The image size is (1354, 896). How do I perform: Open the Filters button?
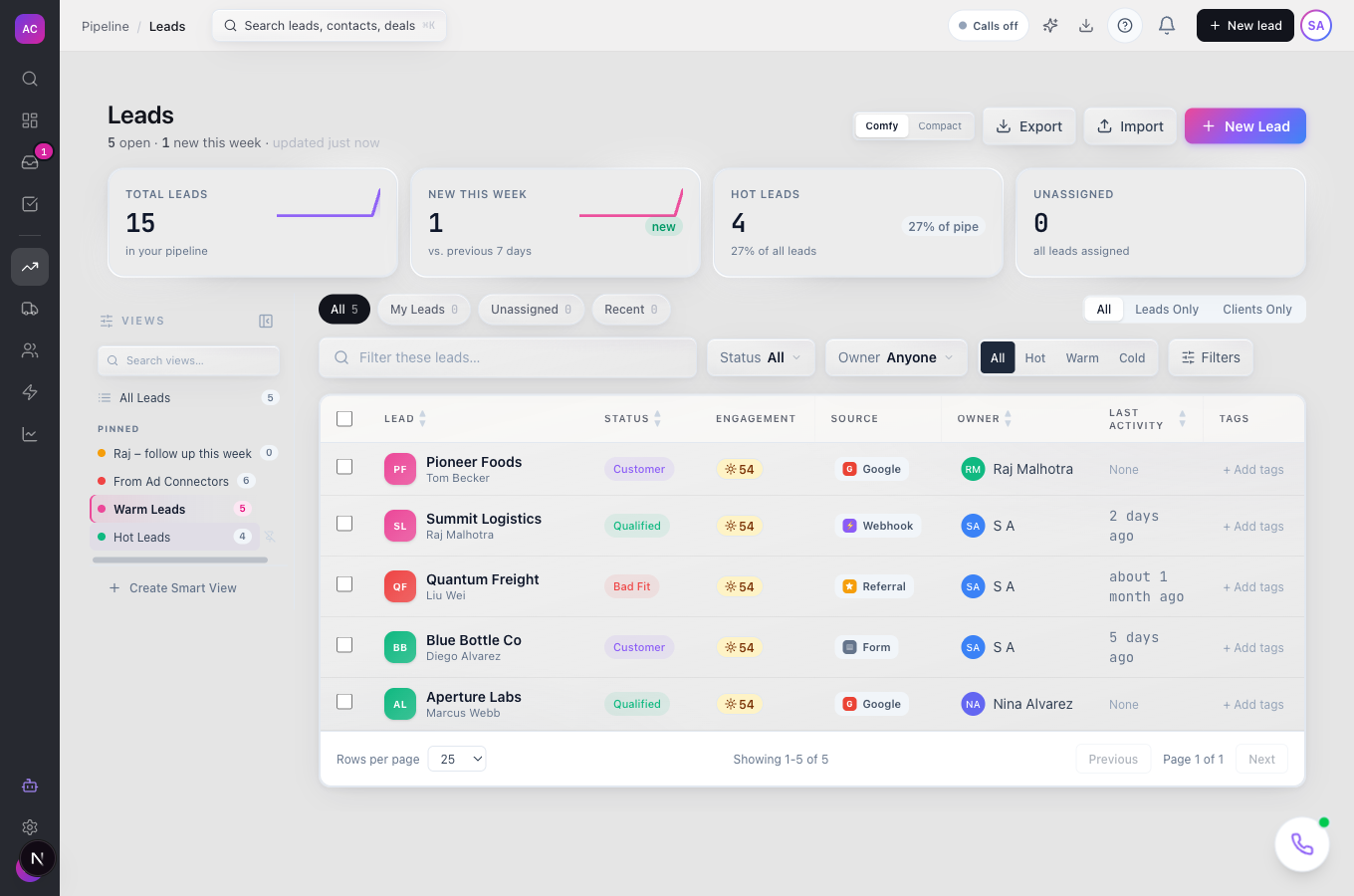point(1211,357)
